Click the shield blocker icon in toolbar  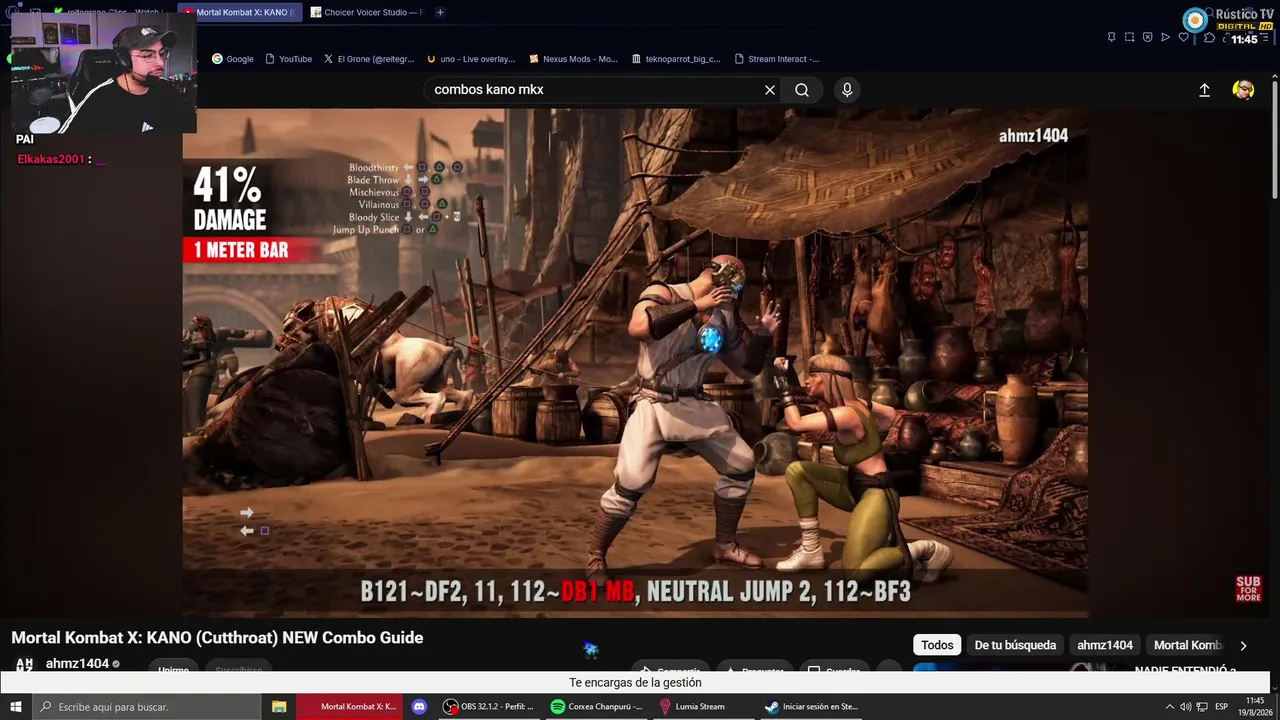pos(1147,37)
